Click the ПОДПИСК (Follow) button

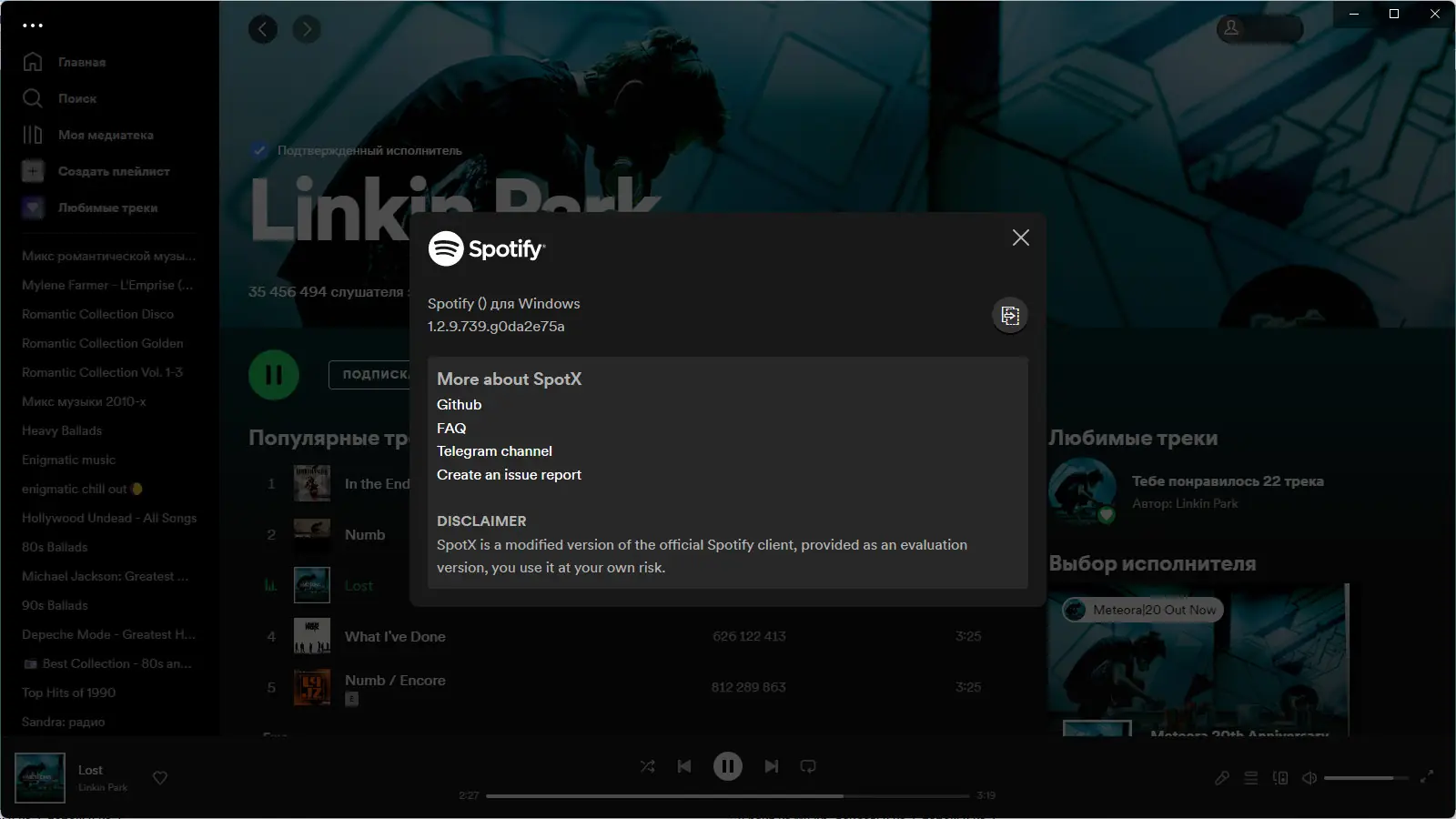click(369, 375)
